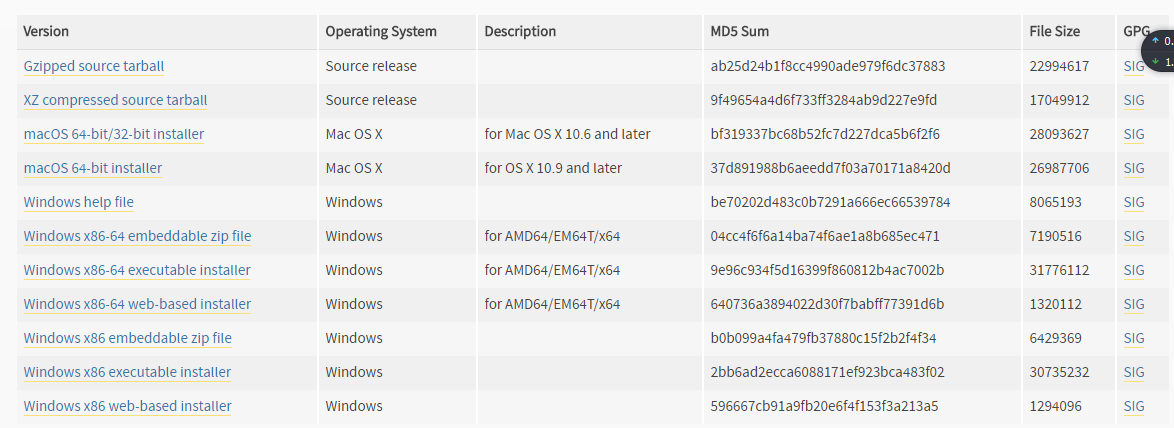This screenshot has width=1174, height=428.
Task: Click the Version column header
Action: tap(46, 31)
